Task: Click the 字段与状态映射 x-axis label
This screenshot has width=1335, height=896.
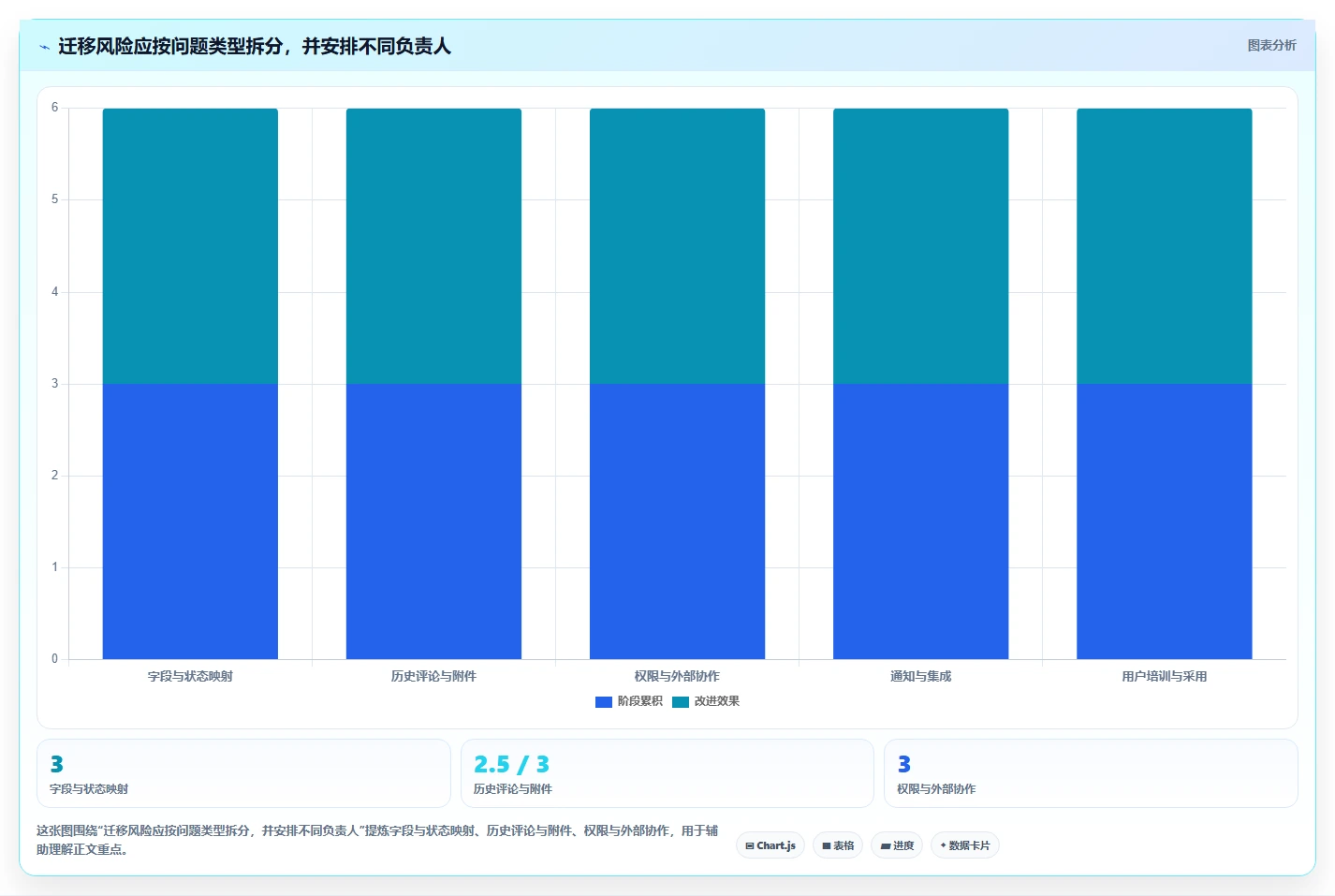Action: point(190,676)
